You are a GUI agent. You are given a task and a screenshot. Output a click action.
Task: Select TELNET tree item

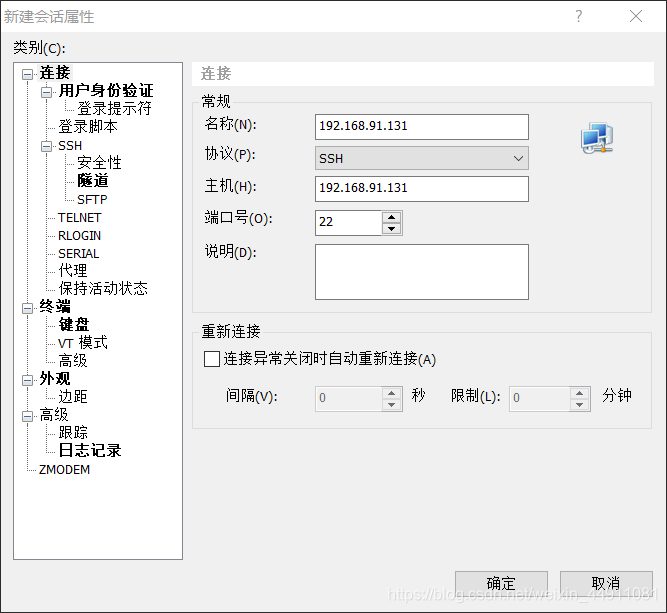click(x=80, y=217)
